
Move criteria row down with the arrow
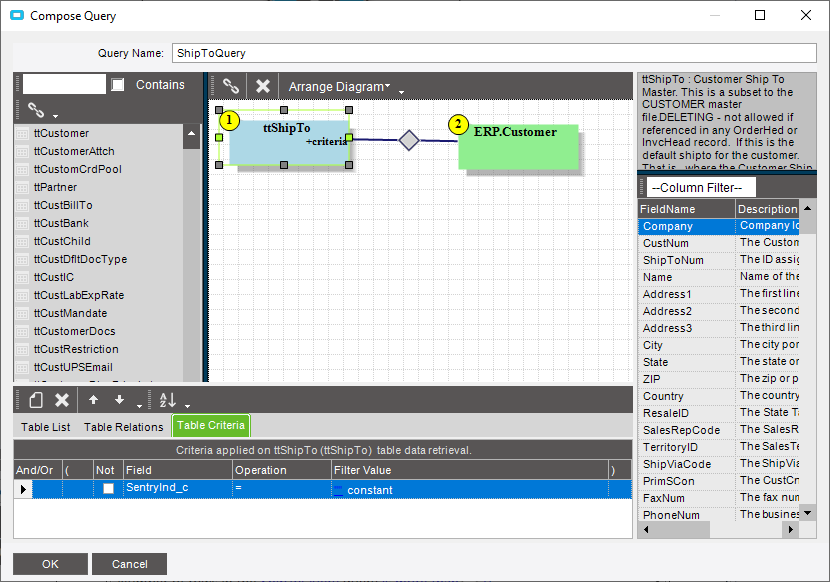tap(119, 400)
